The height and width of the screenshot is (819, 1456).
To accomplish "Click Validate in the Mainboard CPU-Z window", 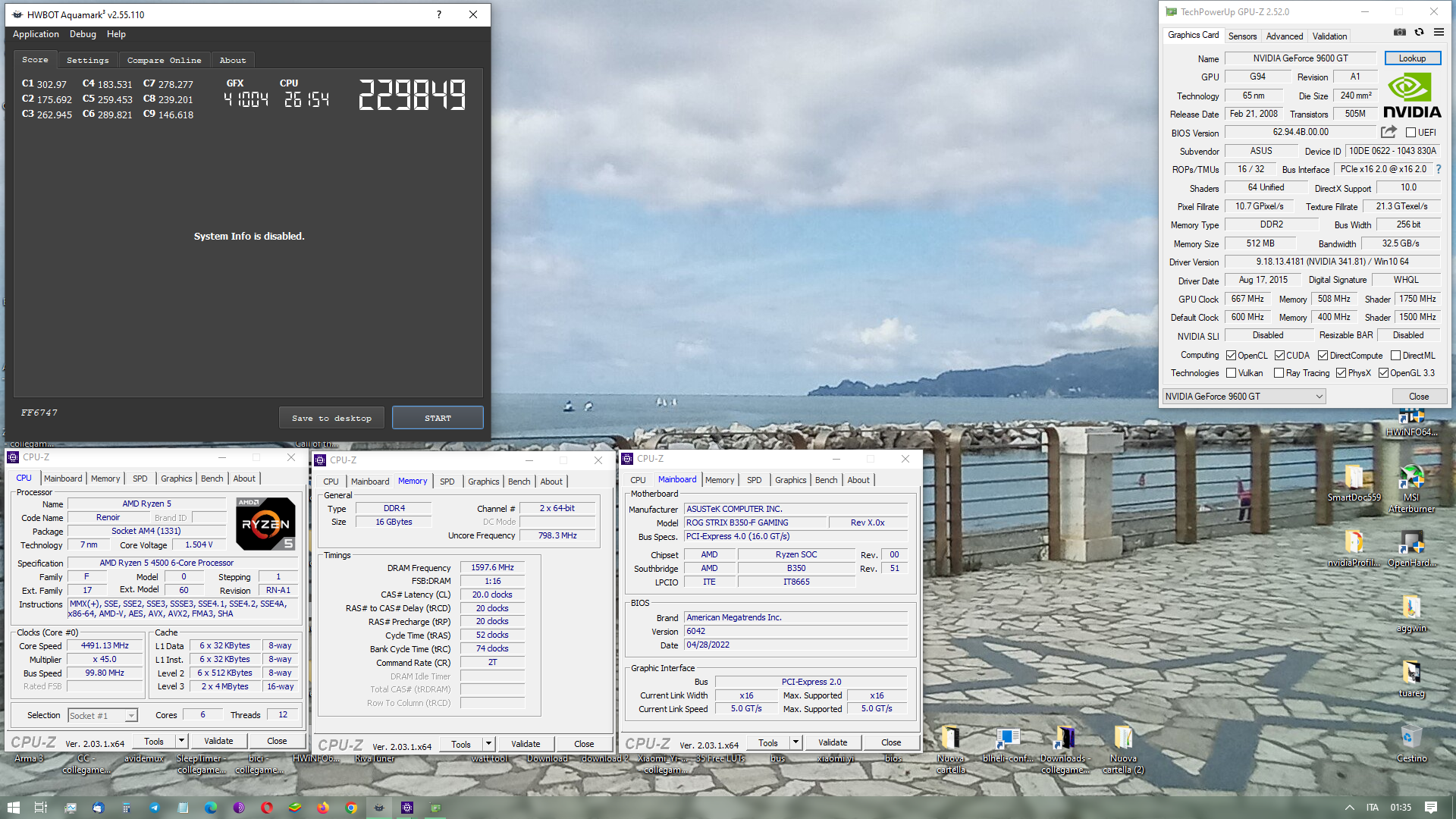I will tap(833, 742).
